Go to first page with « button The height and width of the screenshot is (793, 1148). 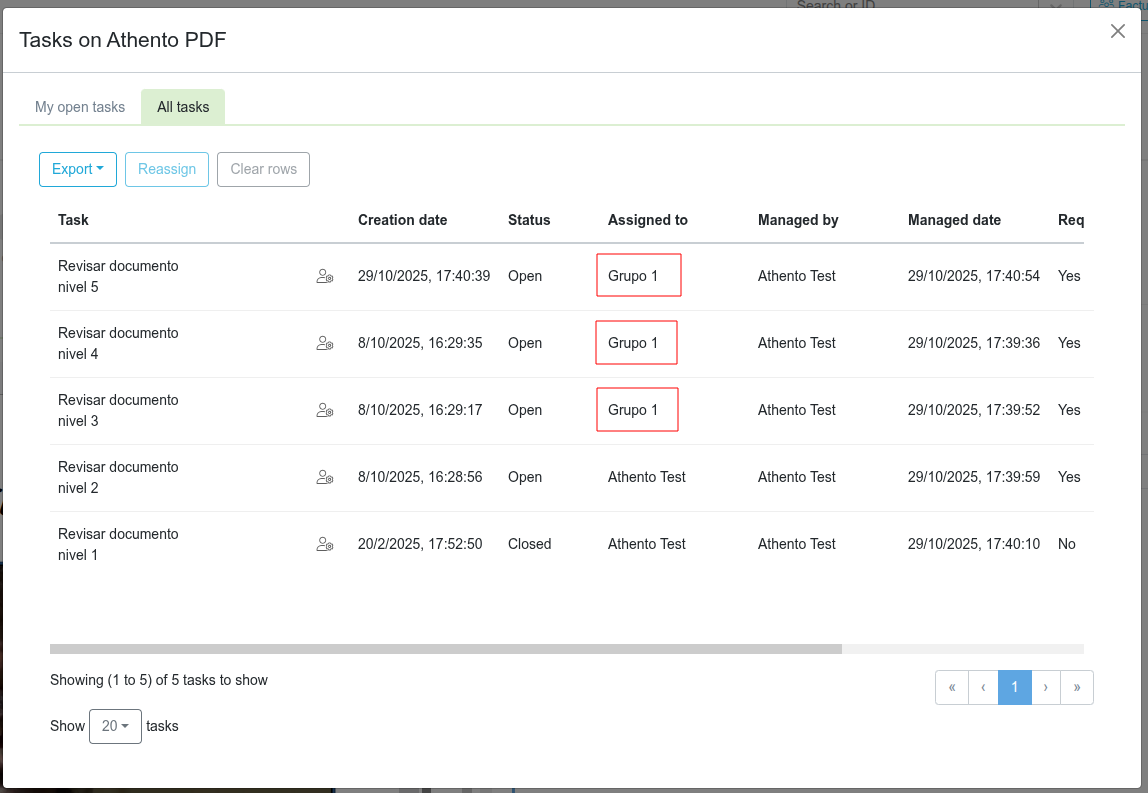[952, 687]
